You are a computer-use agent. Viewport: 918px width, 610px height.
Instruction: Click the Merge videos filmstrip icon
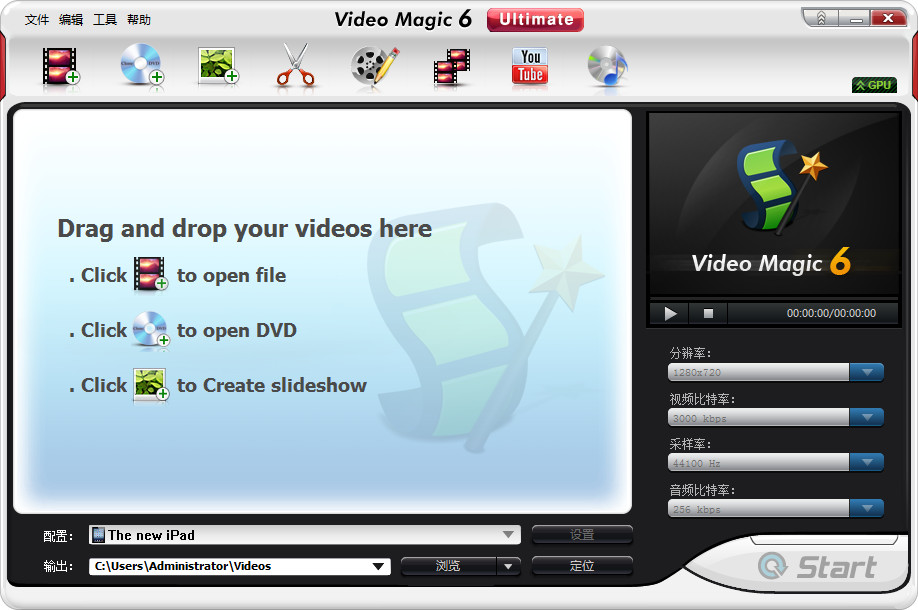(x=451, y=67)
